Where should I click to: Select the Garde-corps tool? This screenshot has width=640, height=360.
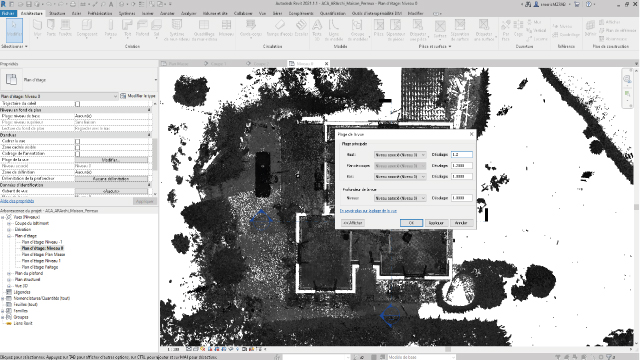coord(251,29)
